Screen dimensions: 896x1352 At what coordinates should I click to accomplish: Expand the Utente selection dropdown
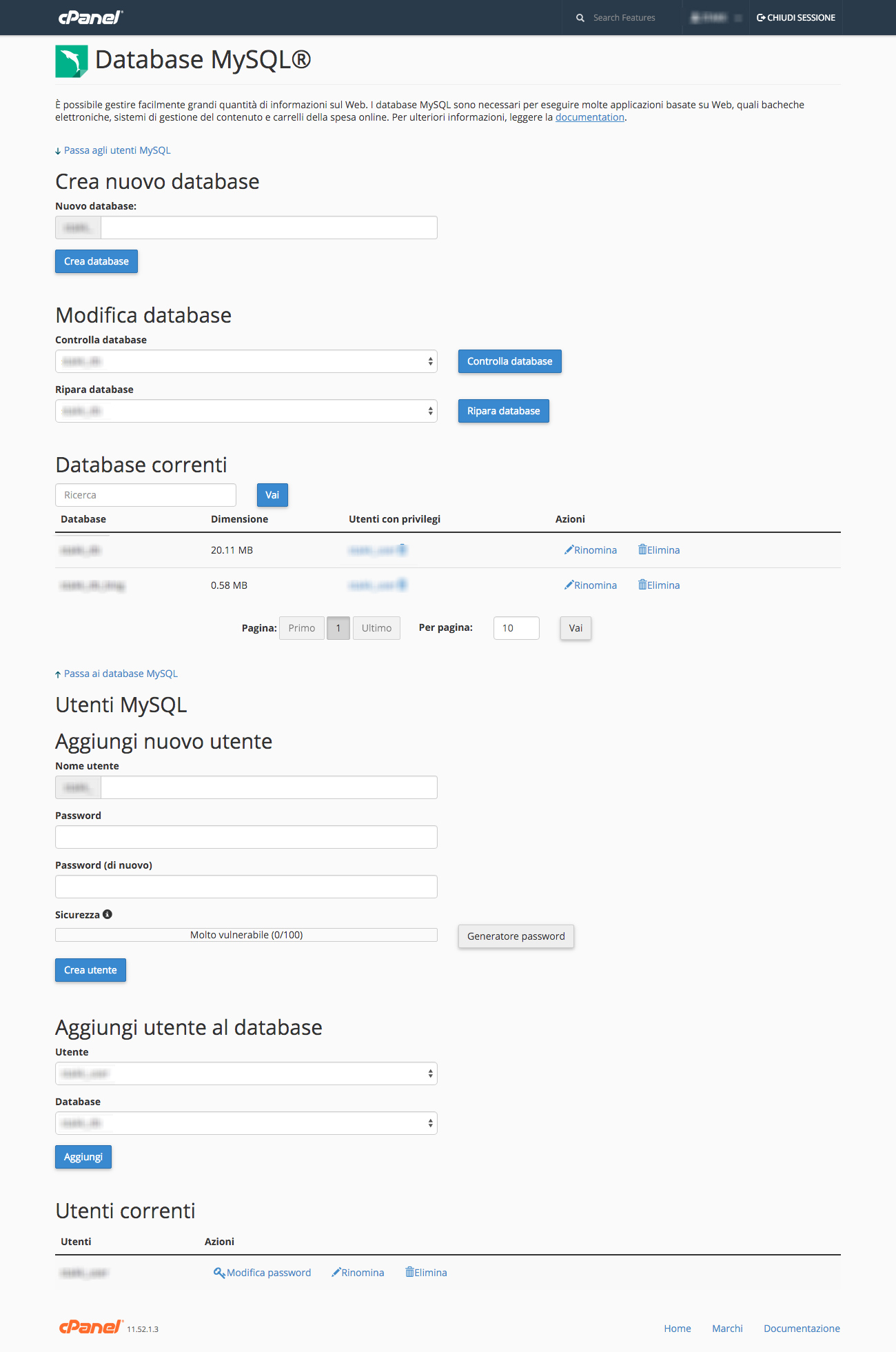246,1073
